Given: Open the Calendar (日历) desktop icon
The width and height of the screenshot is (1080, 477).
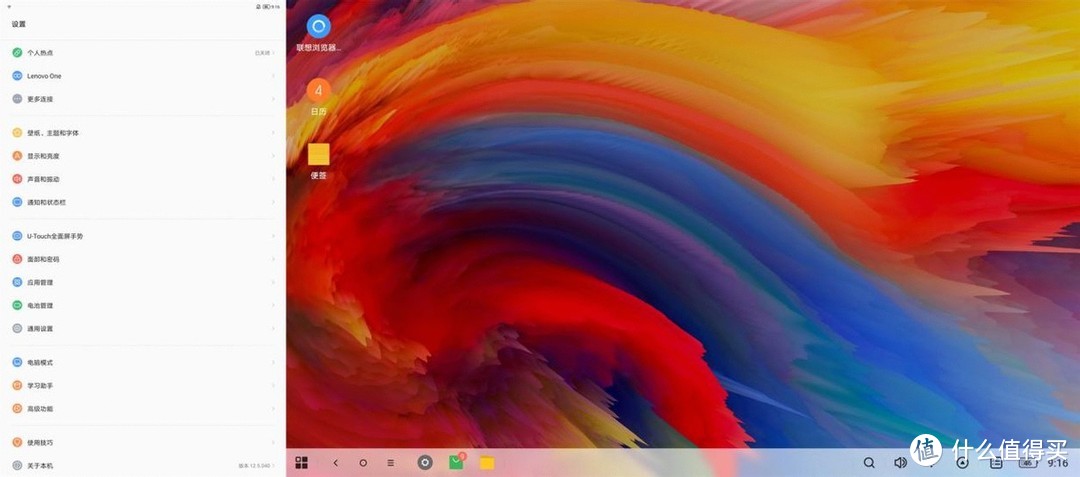Looking at the screenshot, I should pyautogui.click(x=318, y=91).
